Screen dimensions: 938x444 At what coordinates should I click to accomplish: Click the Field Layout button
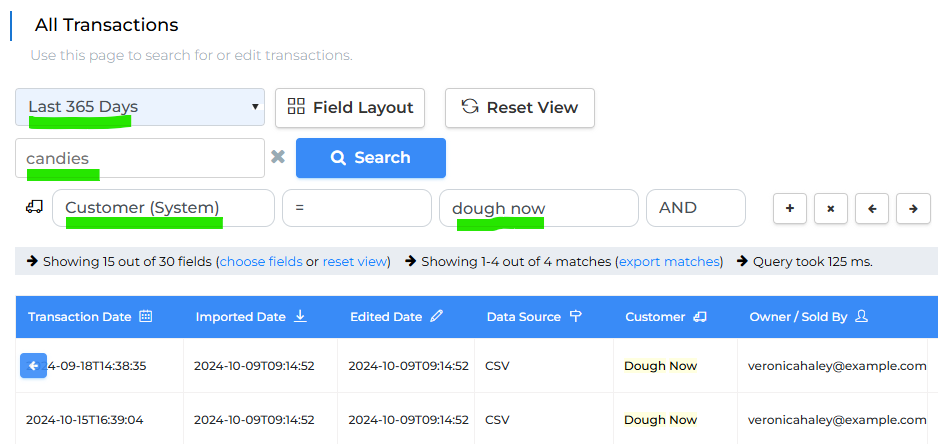[350, 108]
